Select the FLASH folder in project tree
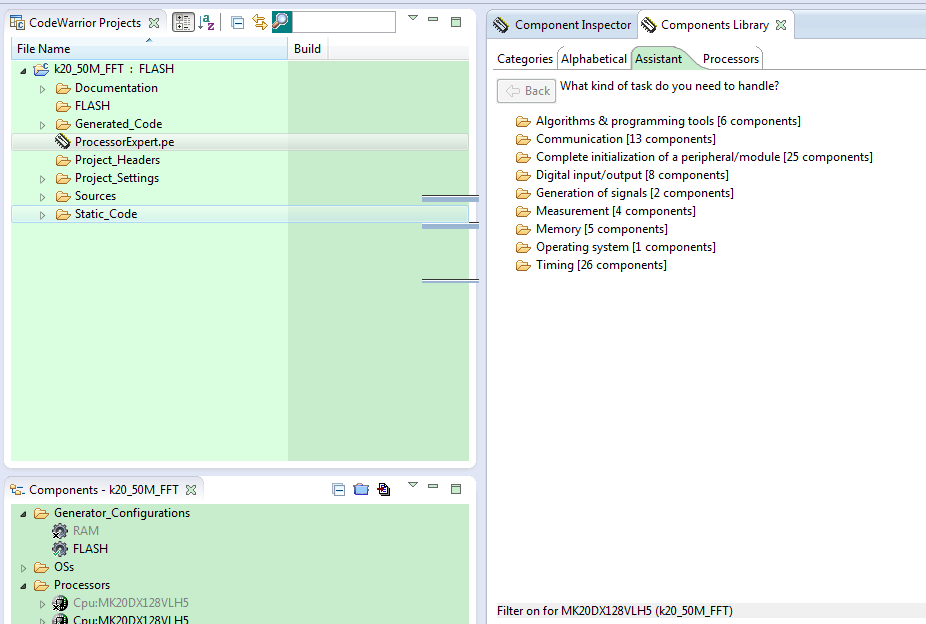 [x=92, y=106]
